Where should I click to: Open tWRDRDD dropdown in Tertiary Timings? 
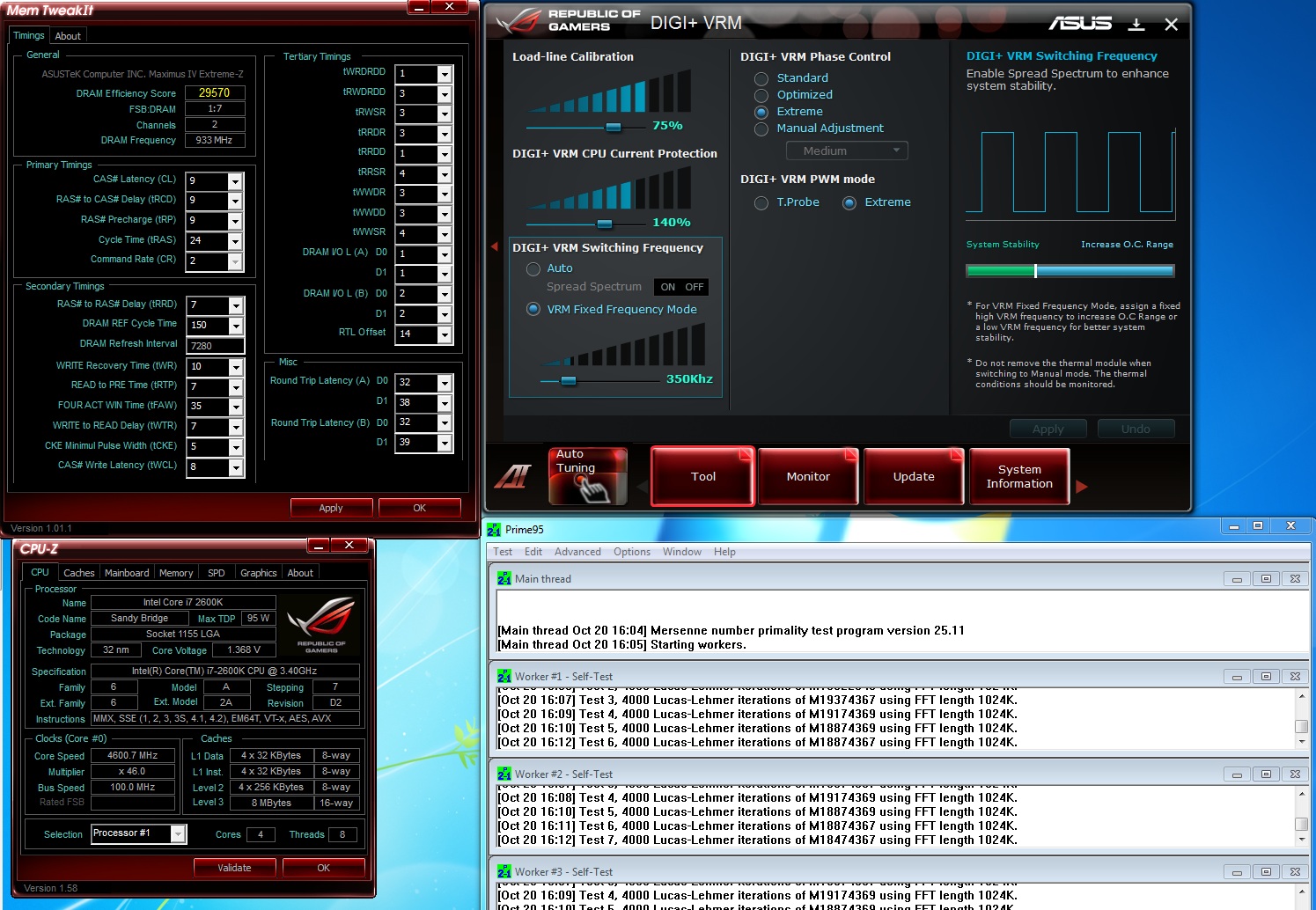(x=444, y=74)
